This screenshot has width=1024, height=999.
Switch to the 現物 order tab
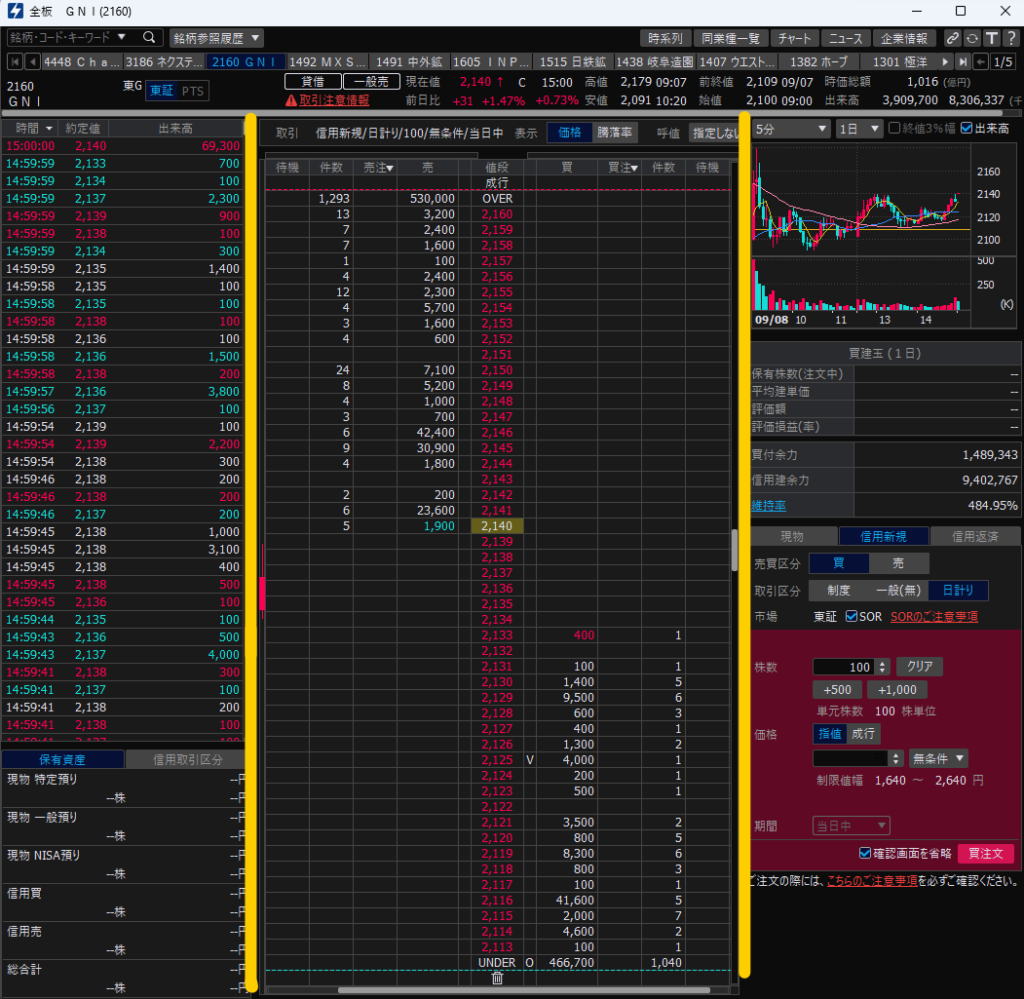pyautogui.click(x=791, y=536)
